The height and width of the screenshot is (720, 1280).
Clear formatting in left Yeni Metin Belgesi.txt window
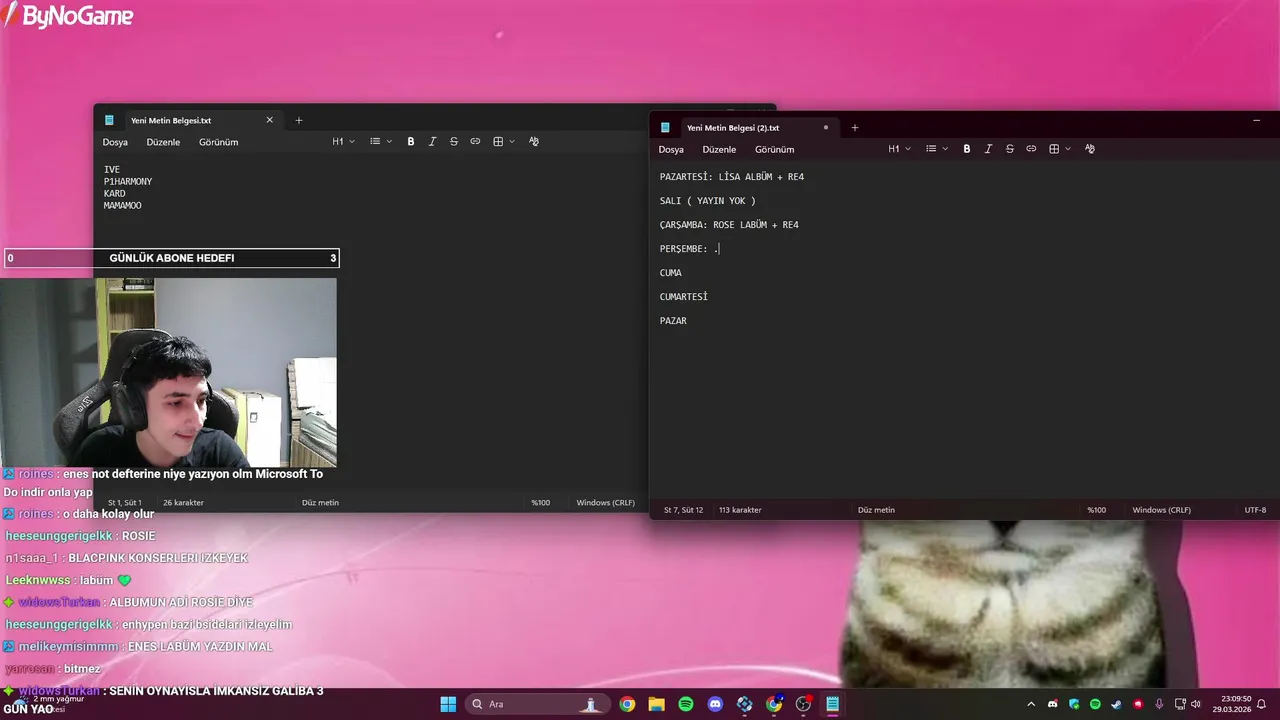click(534, 142)
